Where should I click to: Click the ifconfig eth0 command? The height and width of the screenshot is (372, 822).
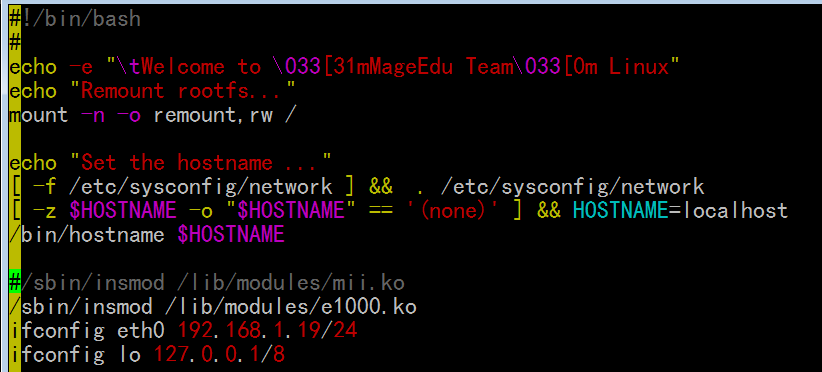pos(87,331)
